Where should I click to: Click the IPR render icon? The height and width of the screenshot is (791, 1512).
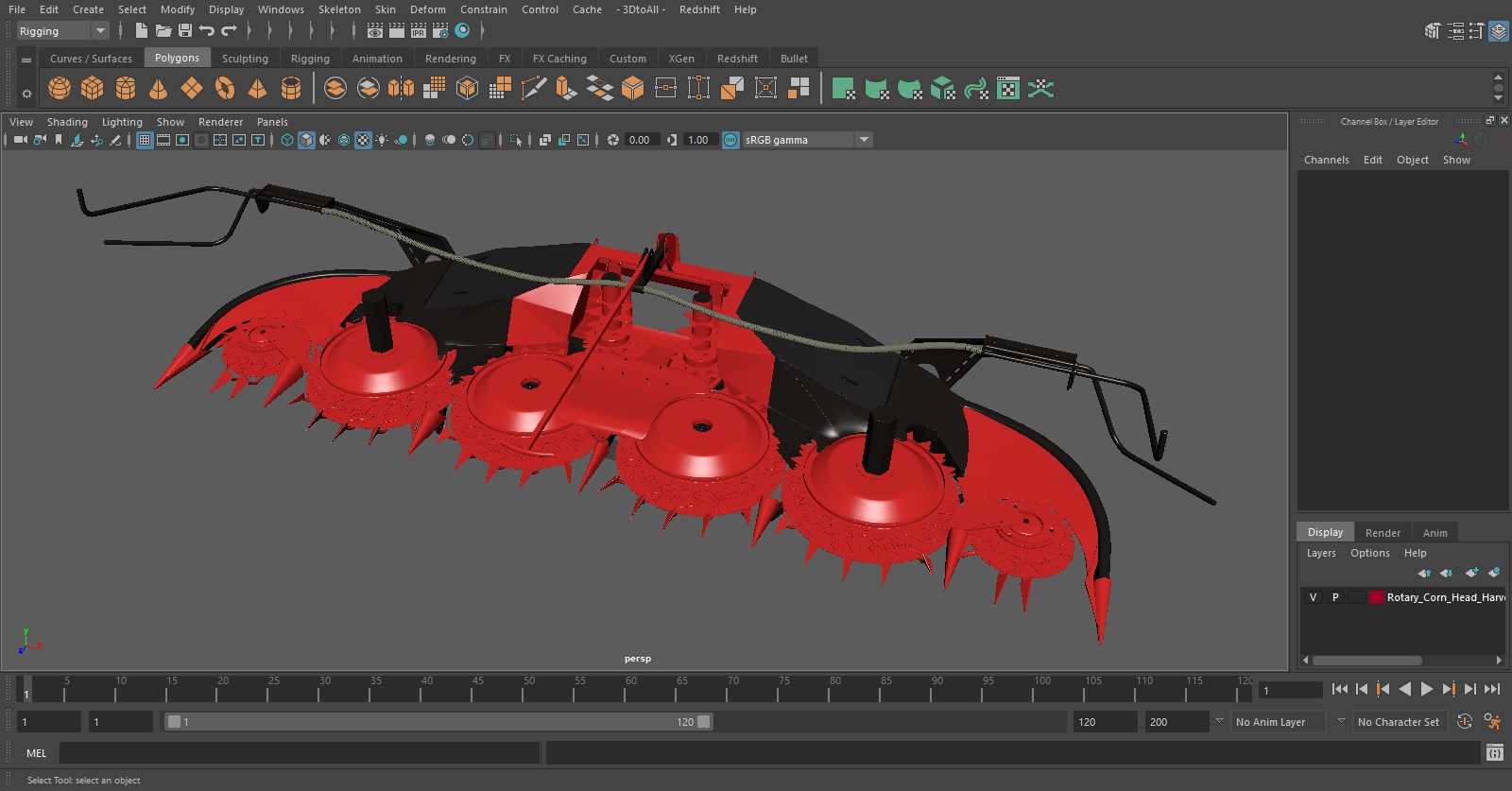(419, 31)
